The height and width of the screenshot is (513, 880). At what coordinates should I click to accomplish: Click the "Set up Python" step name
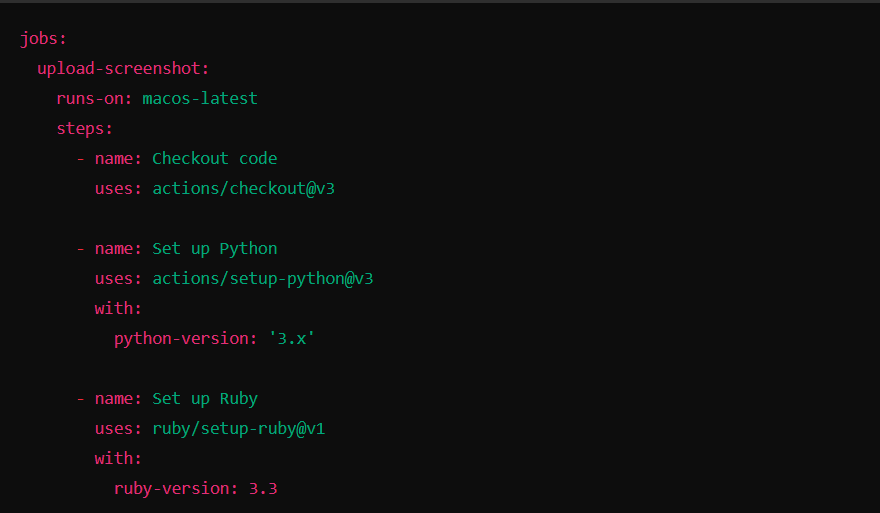[214, 248]
